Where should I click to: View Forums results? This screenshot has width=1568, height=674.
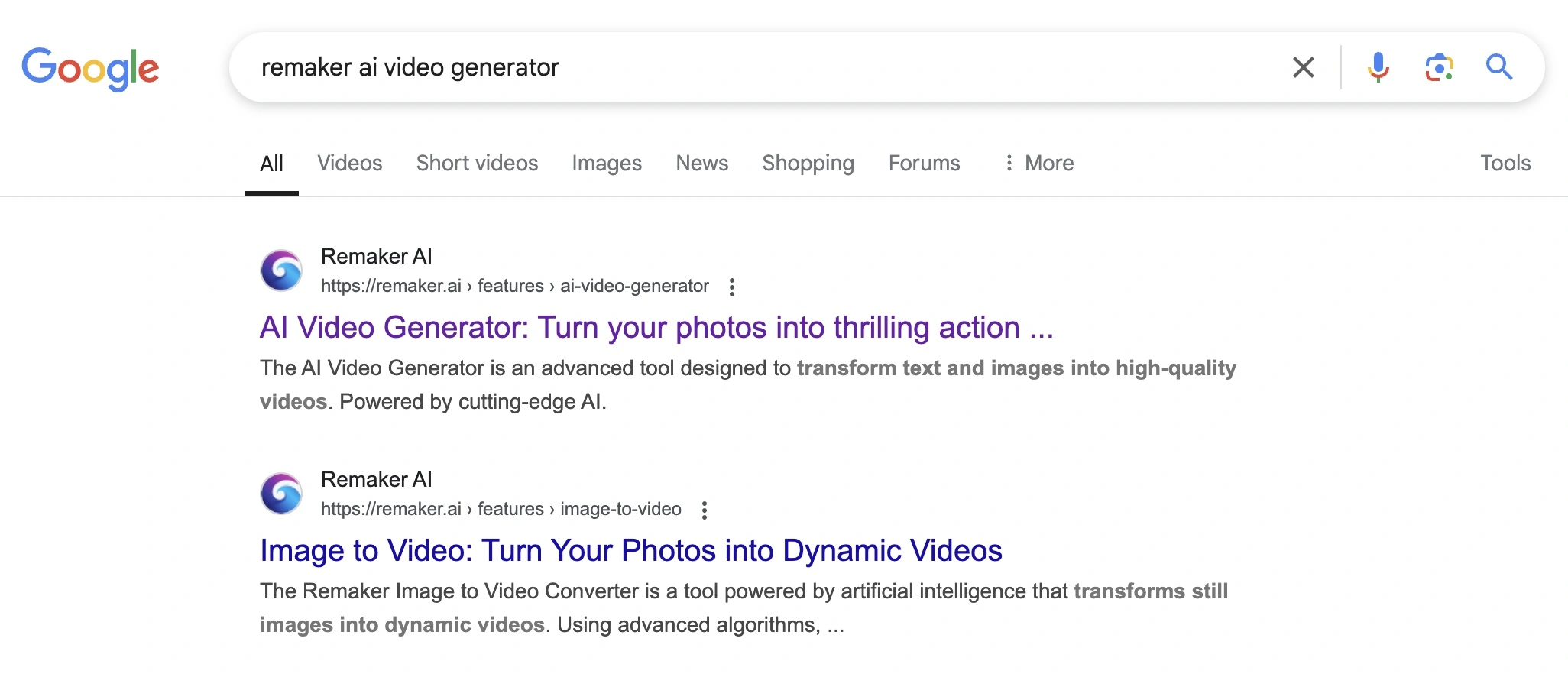(x=924, y=163)
